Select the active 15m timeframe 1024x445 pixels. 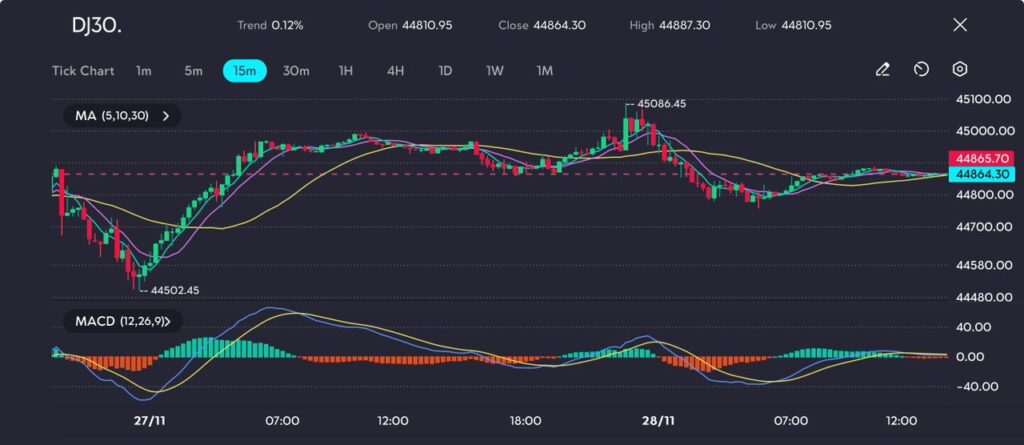[244, 71]
